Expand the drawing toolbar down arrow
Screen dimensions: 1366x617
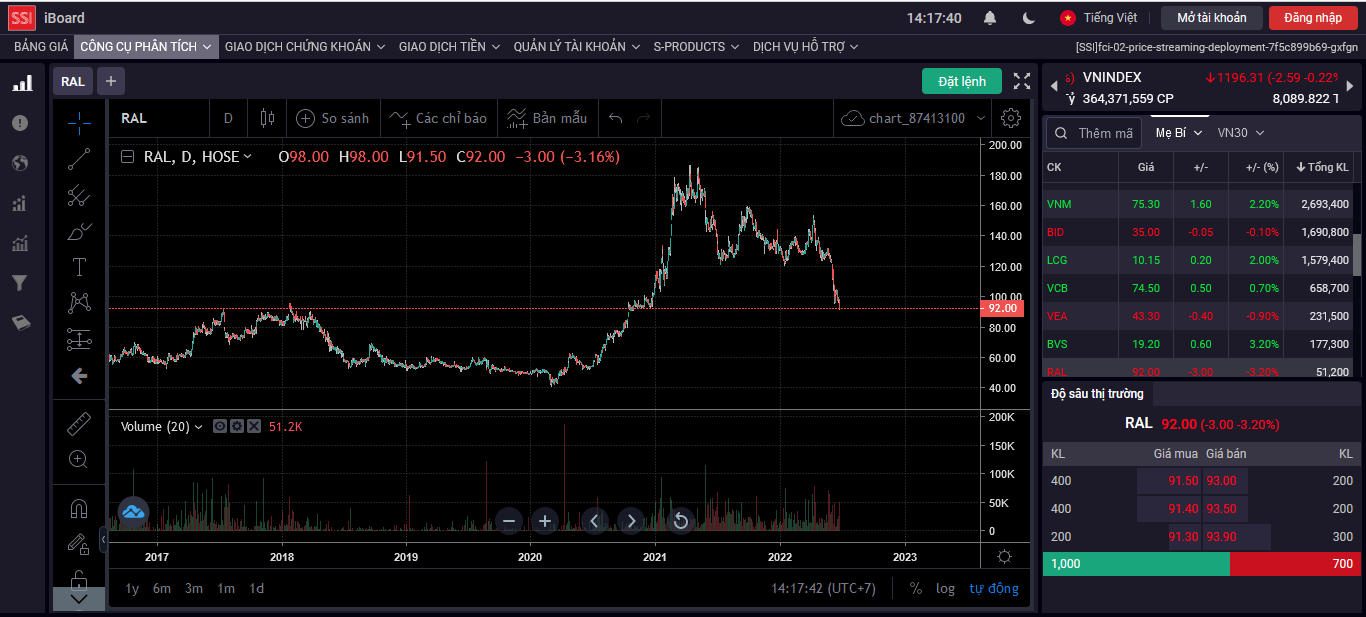(79, 599)
